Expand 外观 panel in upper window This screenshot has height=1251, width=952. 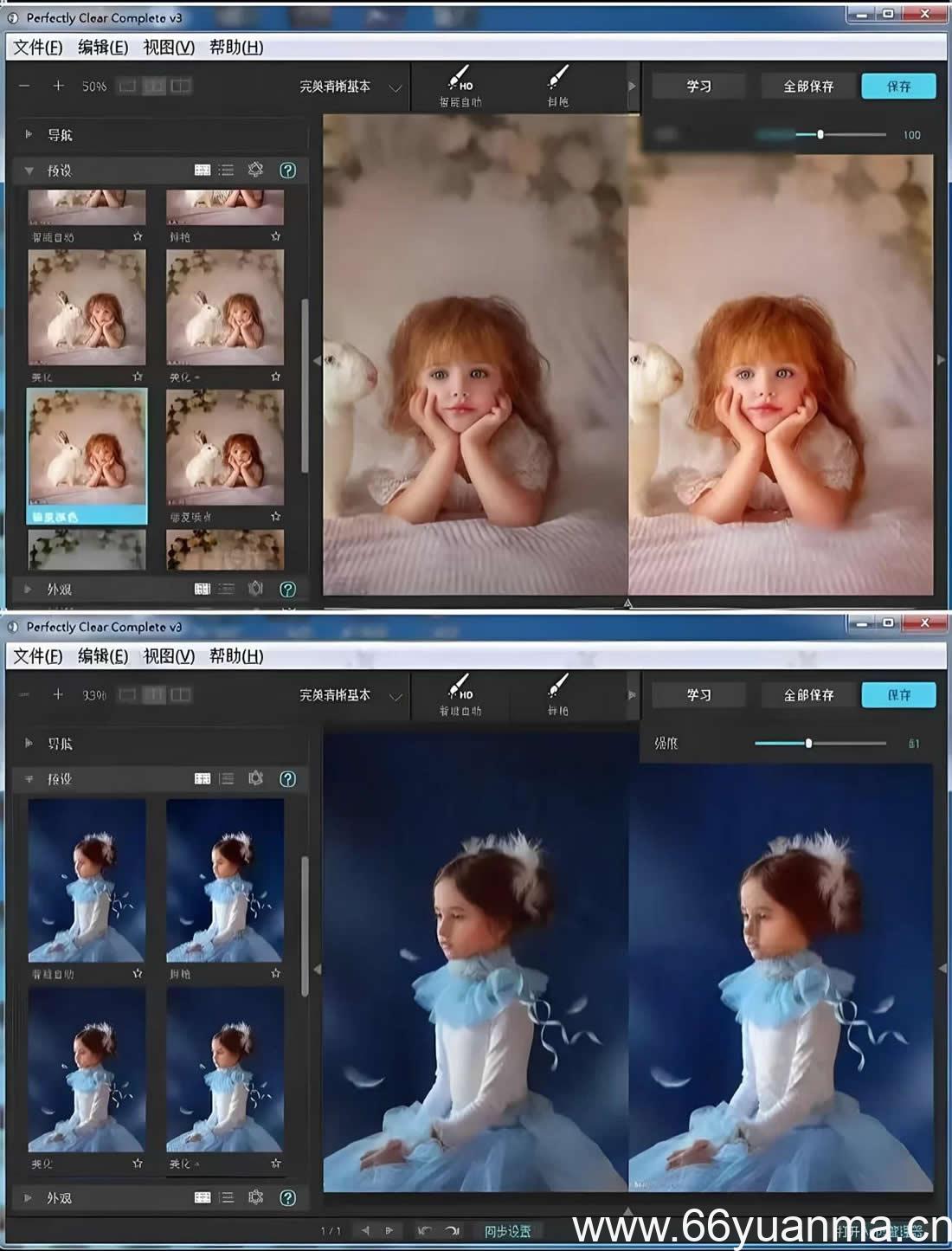tap(29, 589)
